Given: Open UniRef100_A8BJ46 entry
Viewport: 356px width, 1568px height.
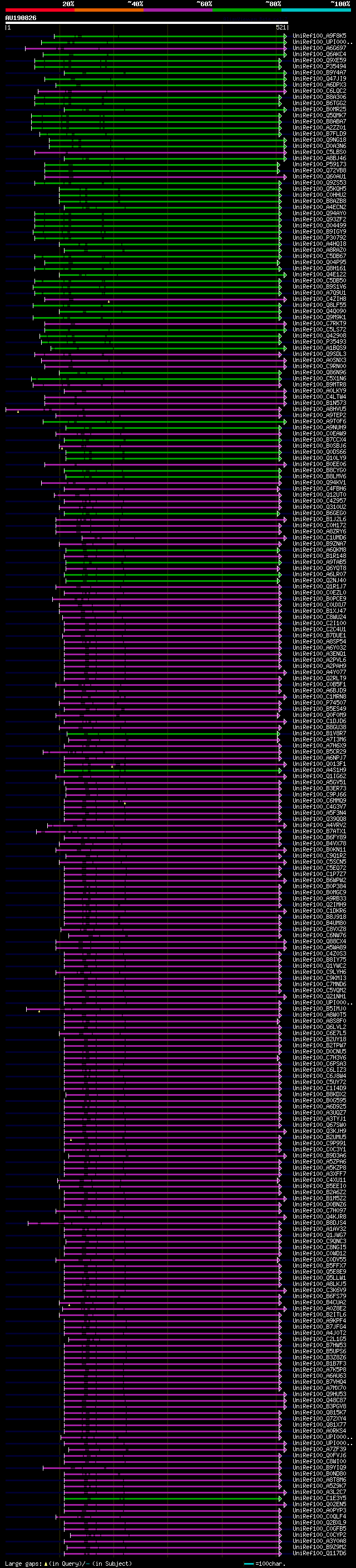Looking at the screenshot, I should [319, 159].
